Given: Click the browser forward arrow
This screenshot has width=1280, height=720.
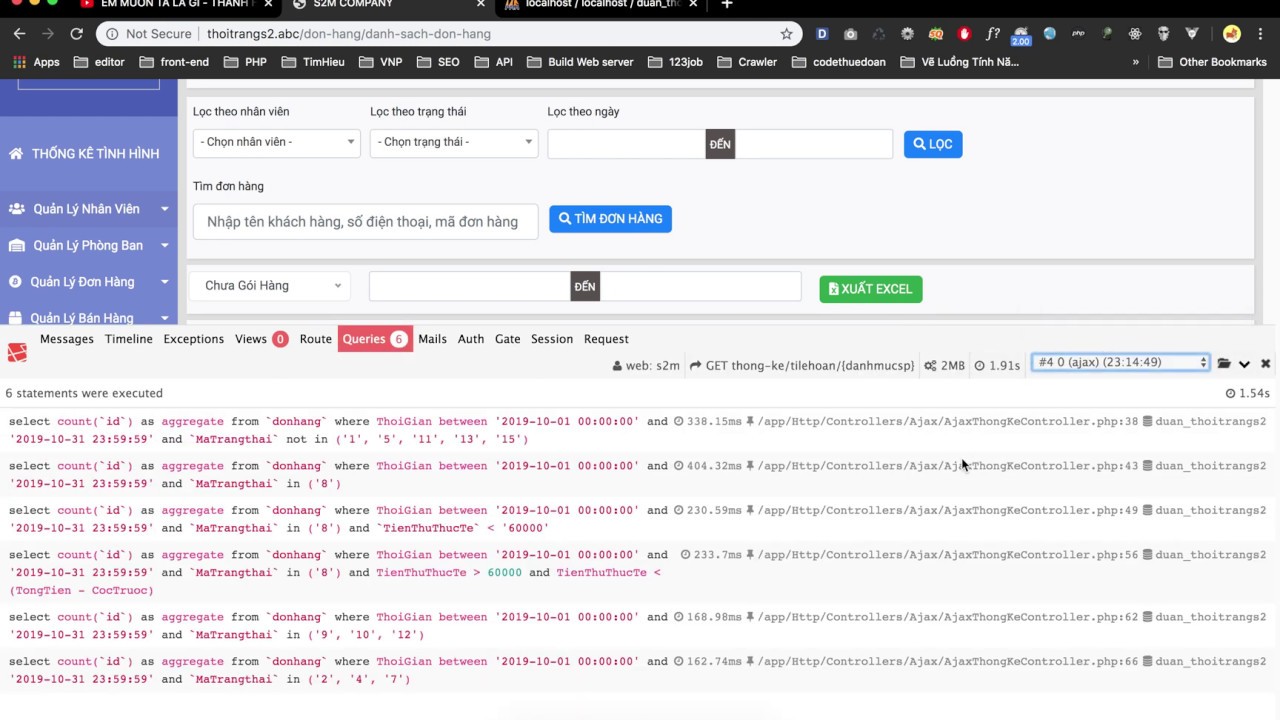Looking at the screenshot, I should click(47, 34).
